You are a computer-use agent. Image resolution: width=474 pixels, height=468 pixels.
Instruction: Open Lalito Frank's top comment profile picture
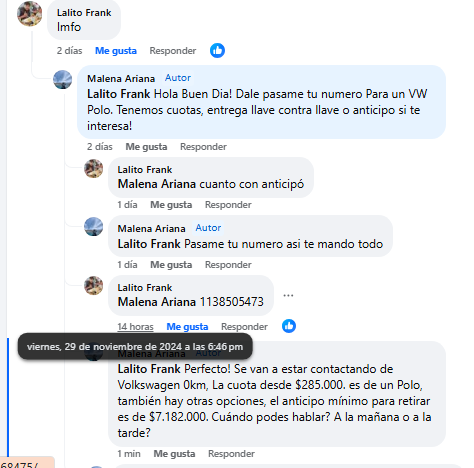[30, 14]
